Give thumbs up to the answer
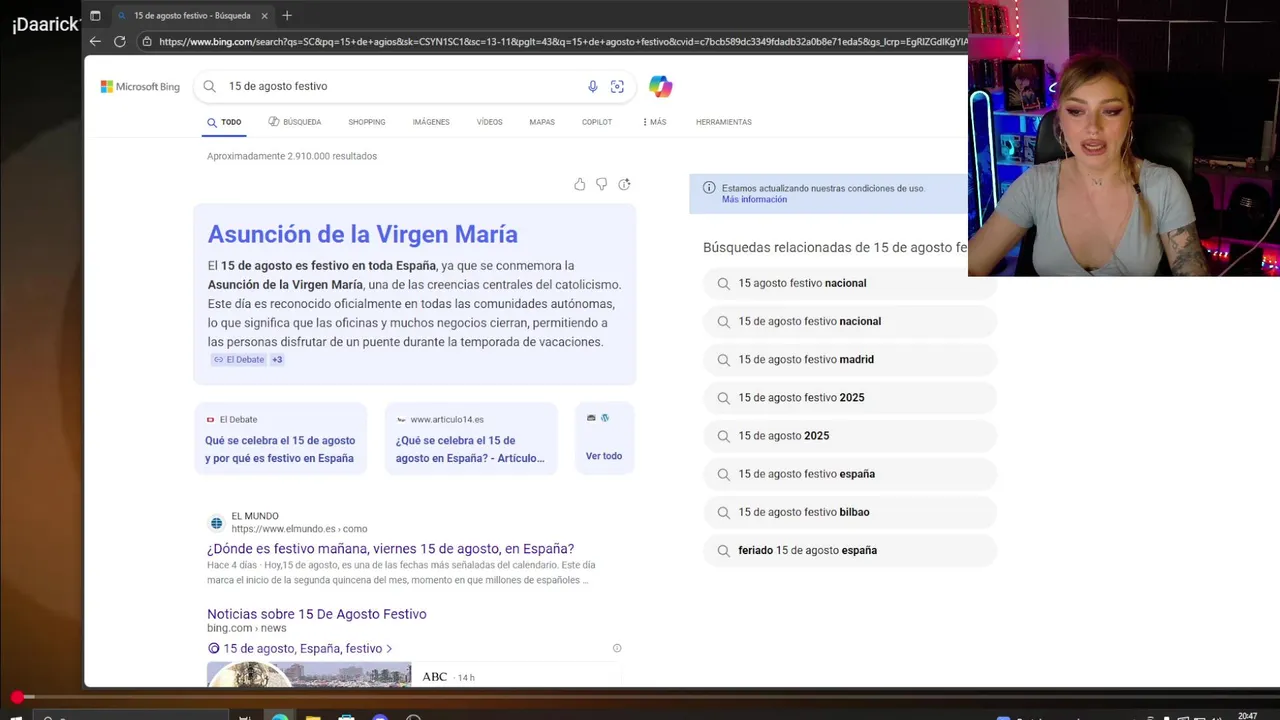This screenshot has width=1280, height=720. tap(580, 184)
